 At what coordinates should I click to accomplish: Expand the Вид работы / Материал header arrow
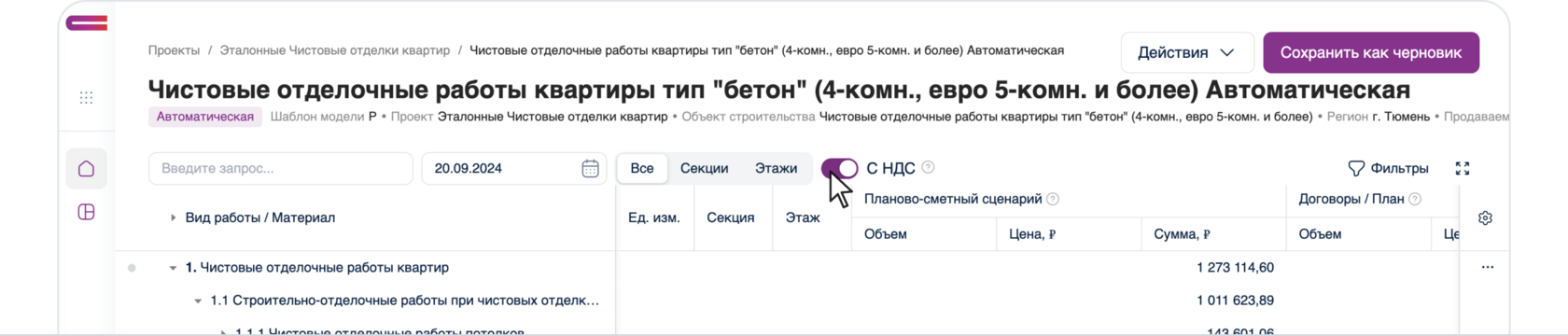pos(173,217)
